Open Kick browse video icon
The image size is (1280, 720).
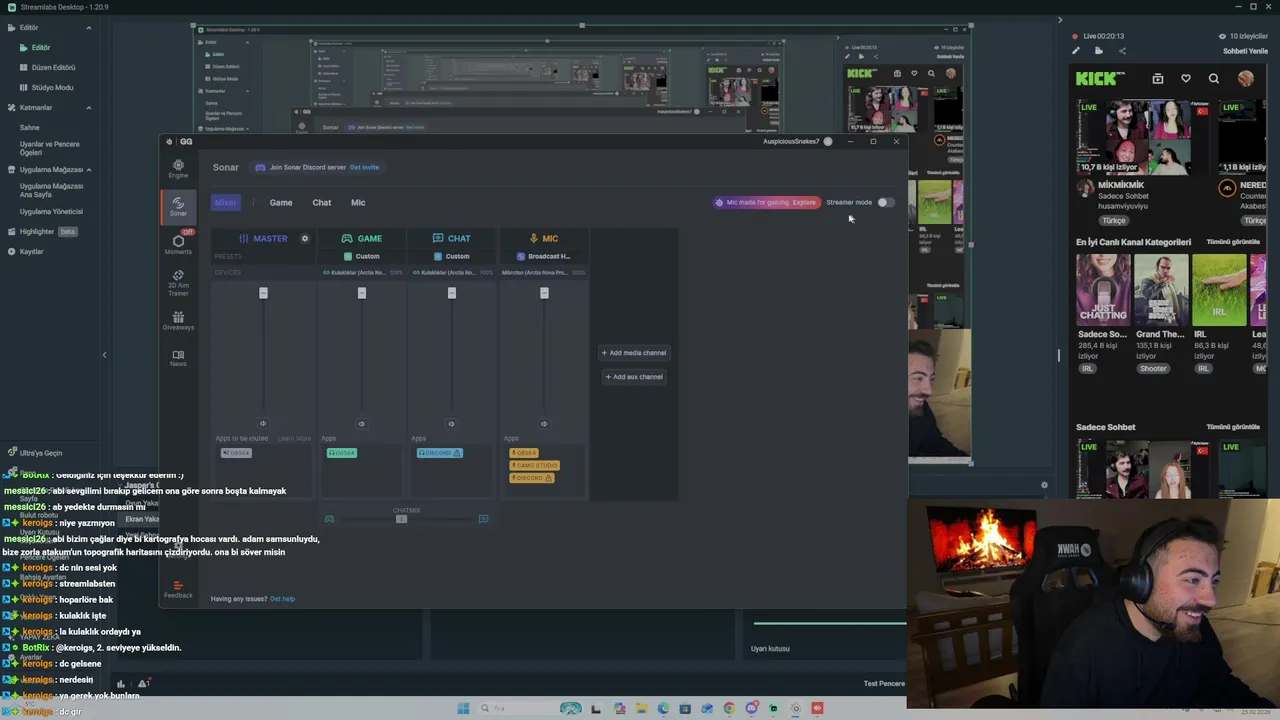[x=1157, y=78]
